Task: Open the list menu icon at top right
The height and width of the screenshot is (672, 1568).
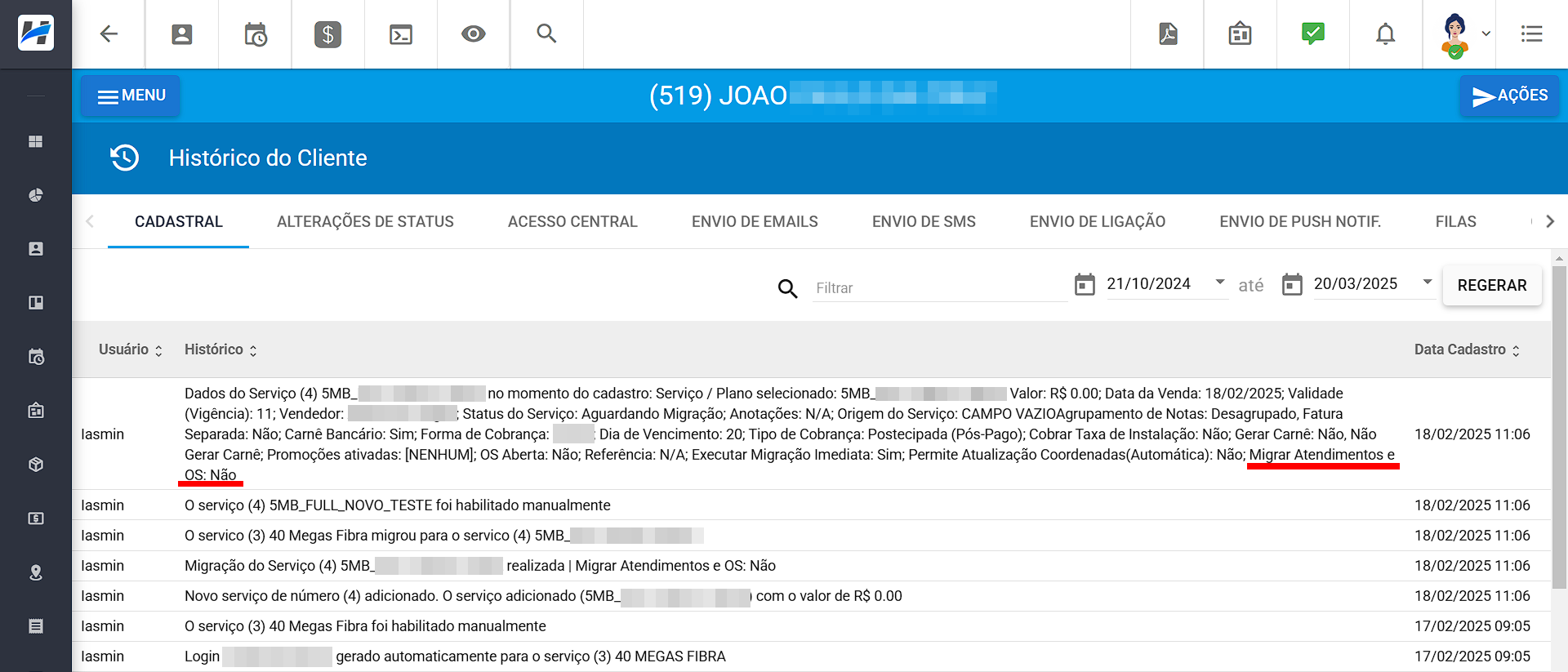Action: [x=1532, y=34]
